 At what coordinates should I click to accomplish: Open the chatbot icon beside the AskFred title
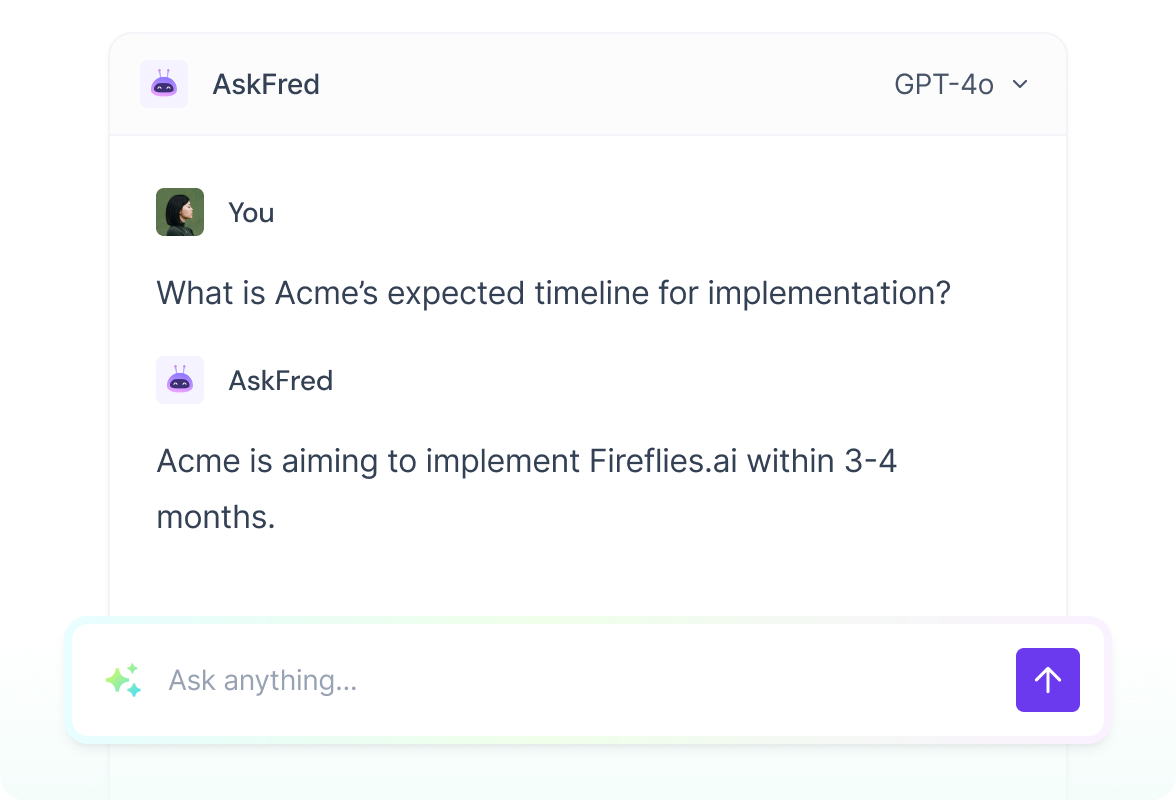[164, 84]
